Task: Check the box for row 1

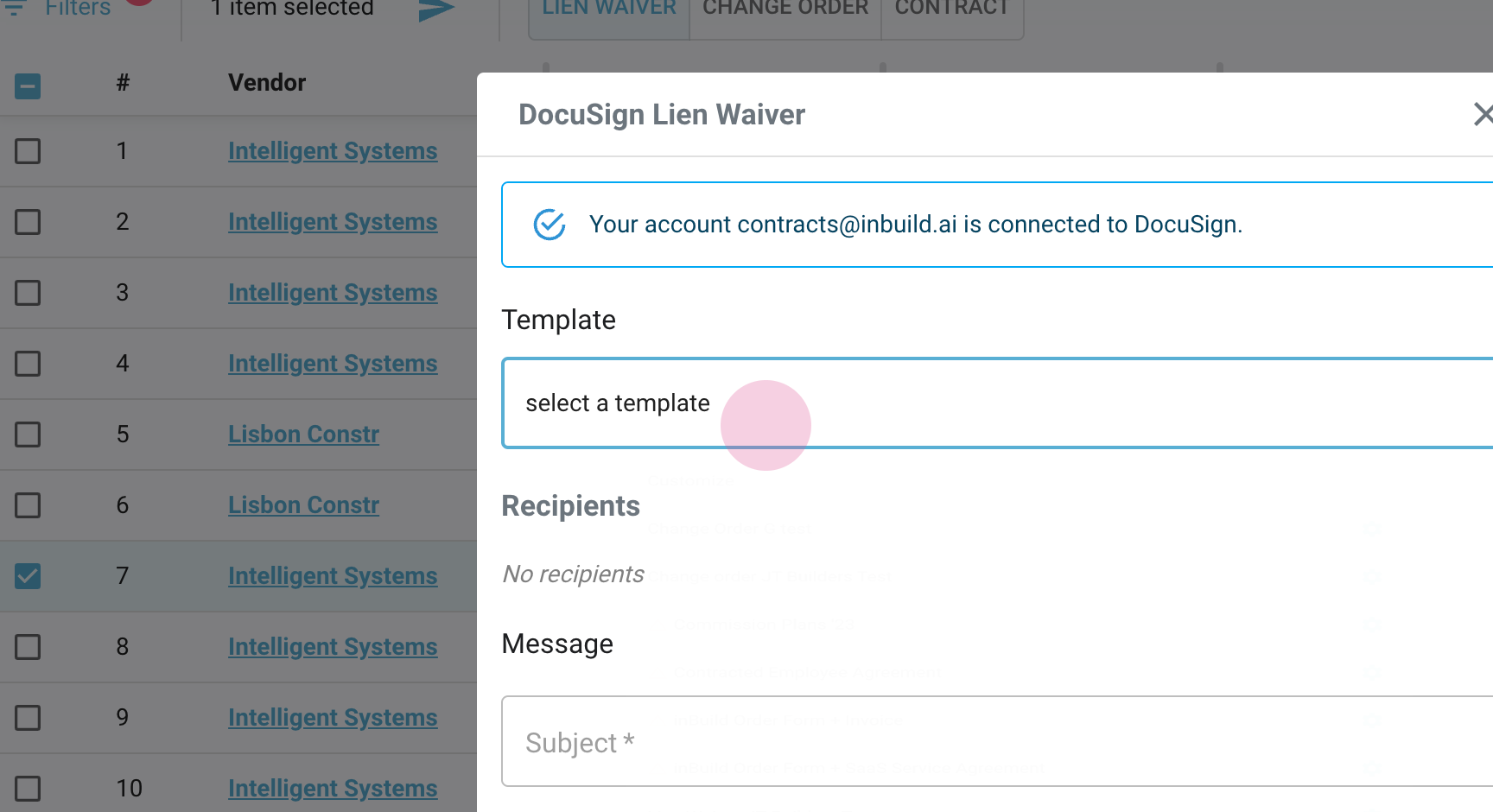Action: point(28,151)
